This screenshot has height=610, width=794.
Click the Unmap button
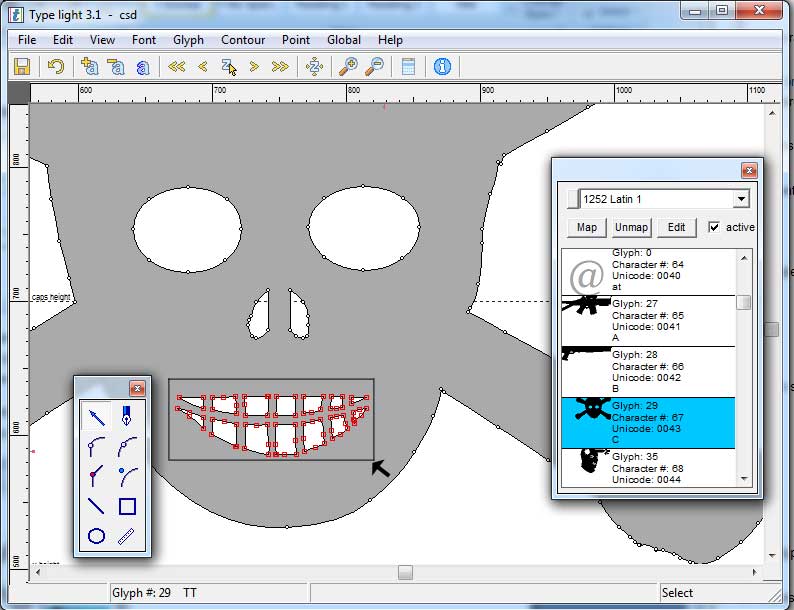tap(631, 227)
